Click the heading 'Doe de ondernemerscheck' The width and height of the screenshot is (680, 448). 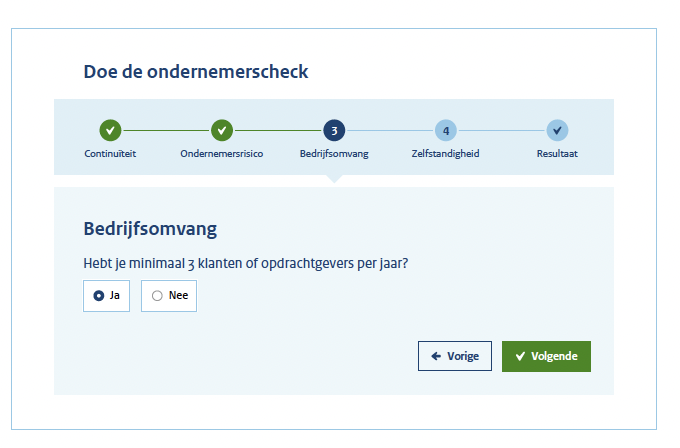[x=196, y=72]
